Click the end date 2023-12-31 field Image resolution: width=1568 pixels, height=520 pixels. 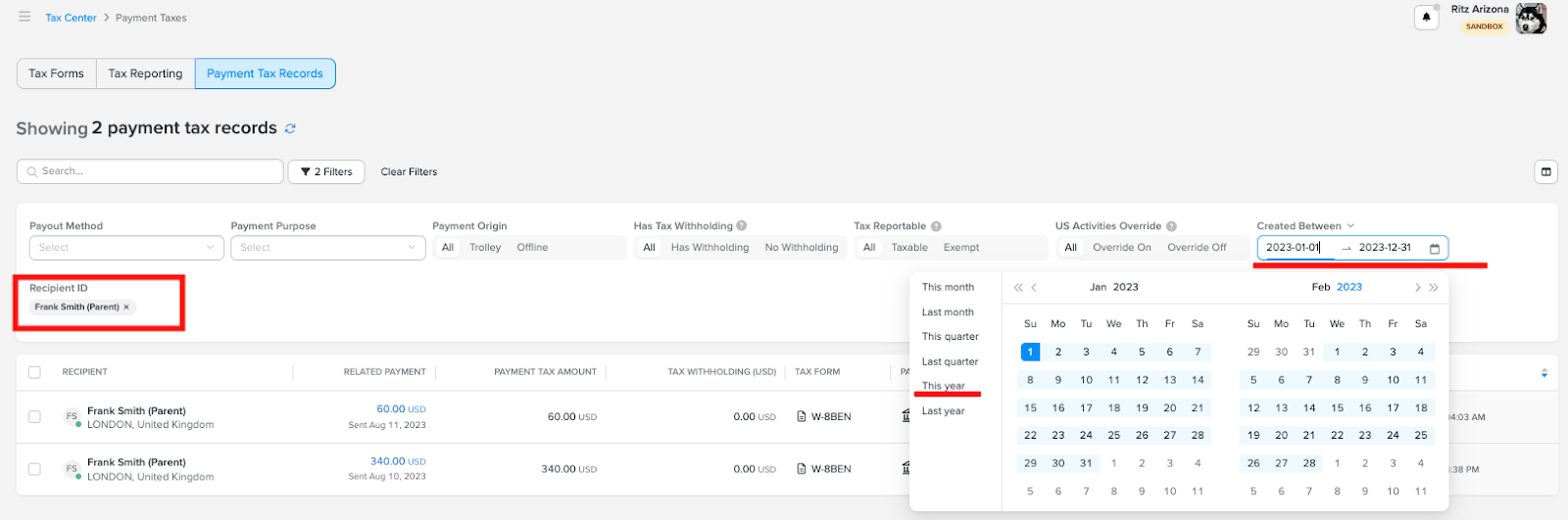click(x=1385, y=248)
